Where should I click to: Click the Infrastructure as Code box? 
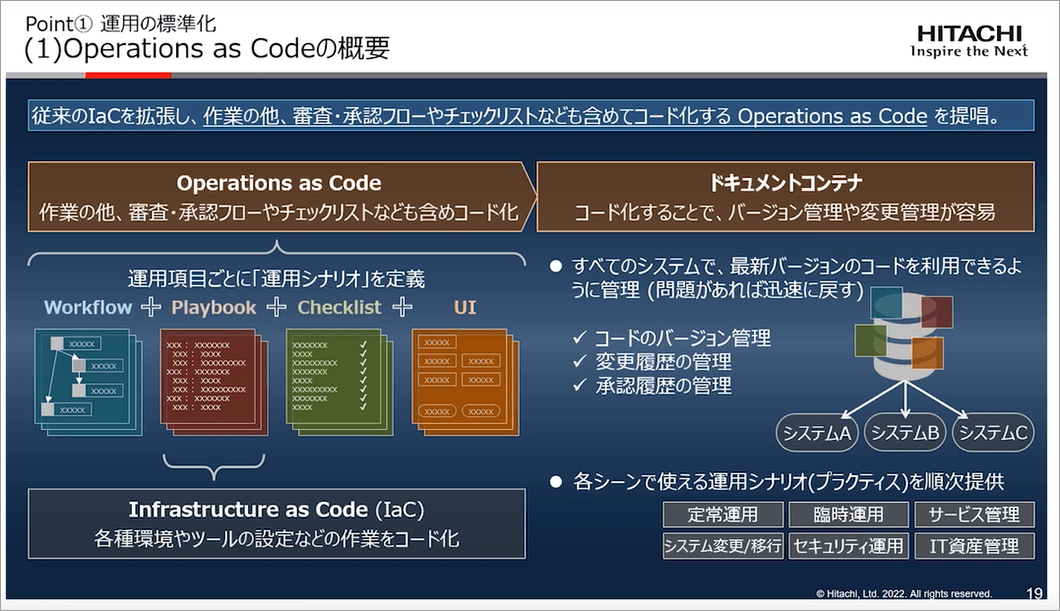click(277, 523)
